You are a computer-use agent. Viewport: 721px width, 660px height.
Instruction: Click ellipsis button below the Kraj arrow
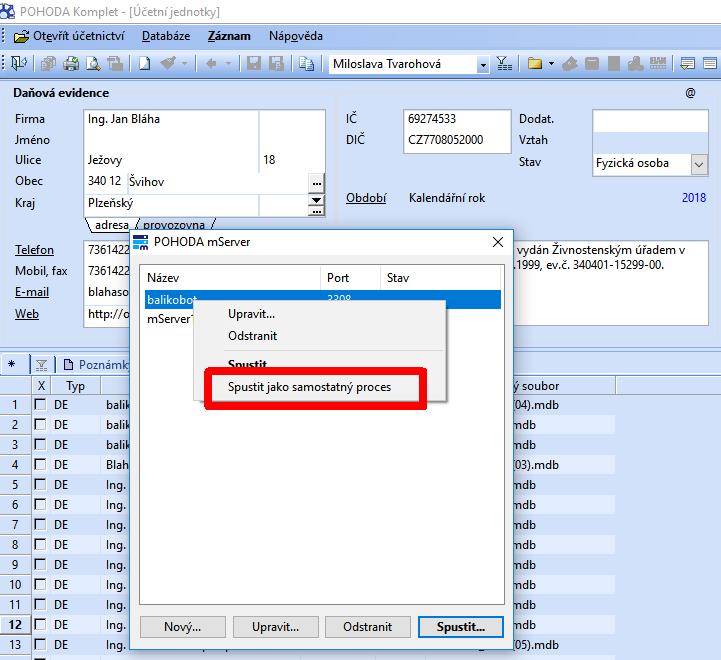(x=316, y=211)
